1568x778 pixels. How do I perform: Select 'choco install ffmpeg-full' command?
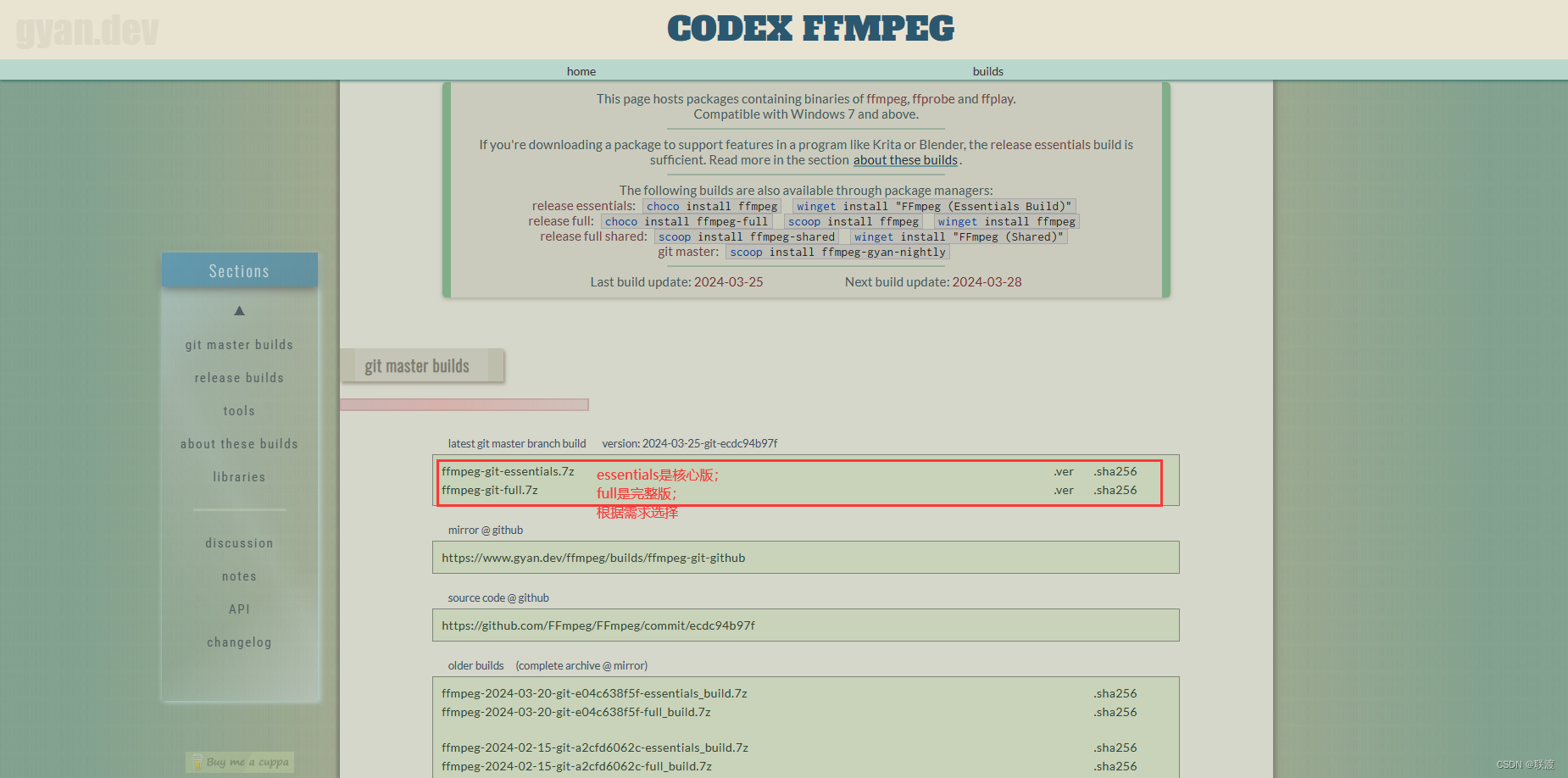[x=687, y=221]
